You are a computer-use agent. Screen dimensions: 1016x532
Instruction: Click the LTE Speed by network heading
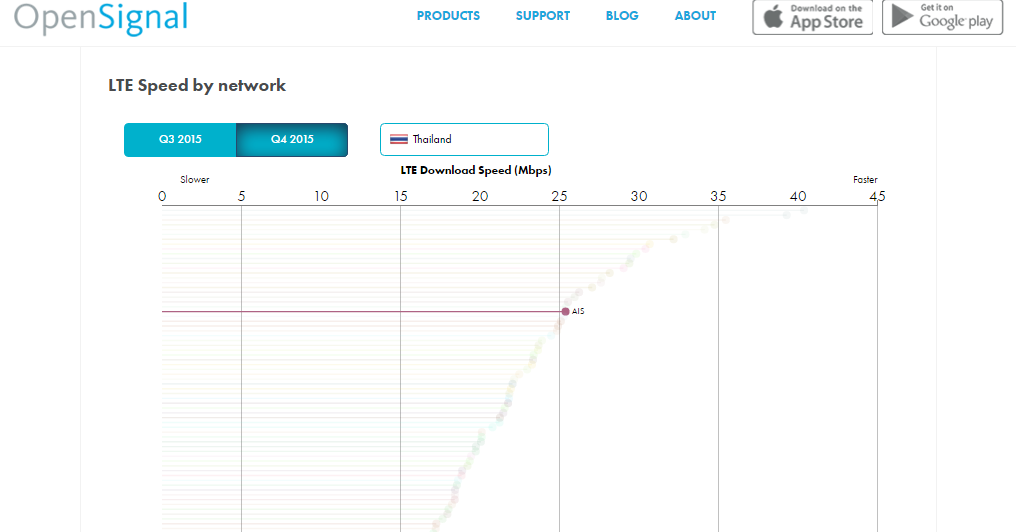[197, 86]
